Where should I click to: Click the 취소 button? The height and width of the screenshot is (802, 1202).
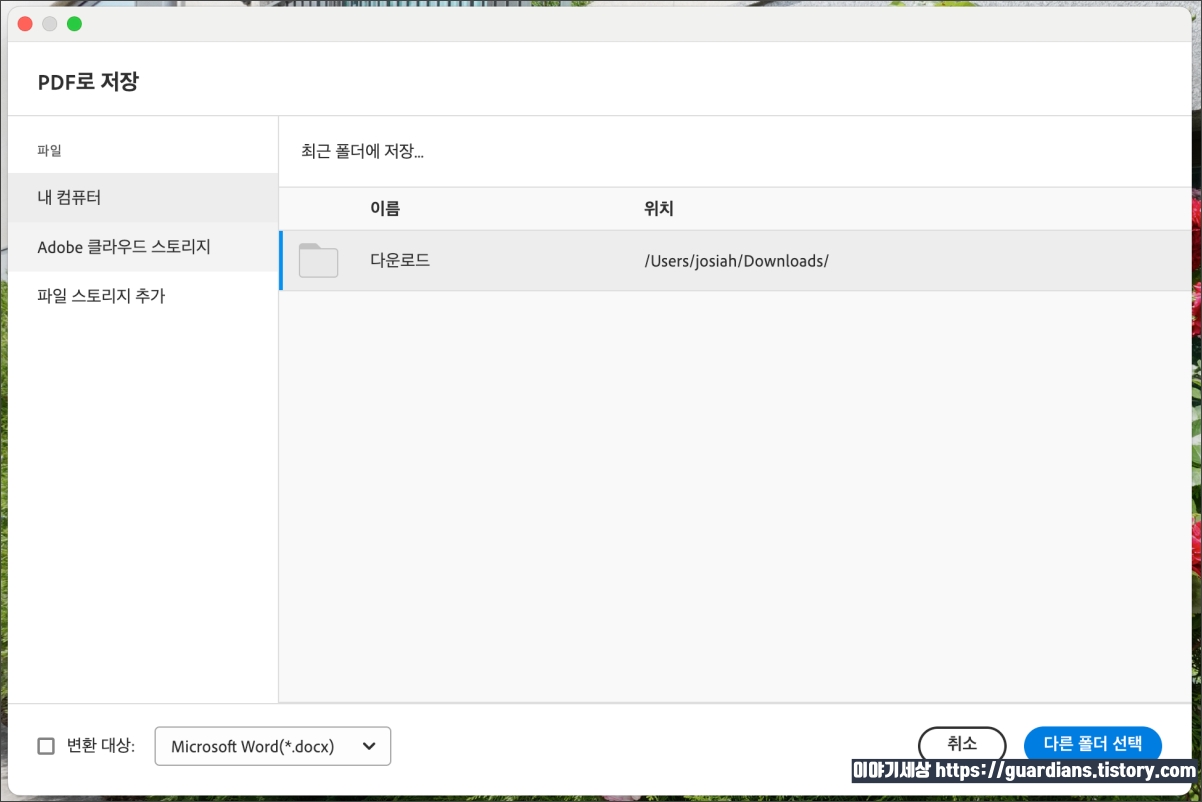coord(962,744)
